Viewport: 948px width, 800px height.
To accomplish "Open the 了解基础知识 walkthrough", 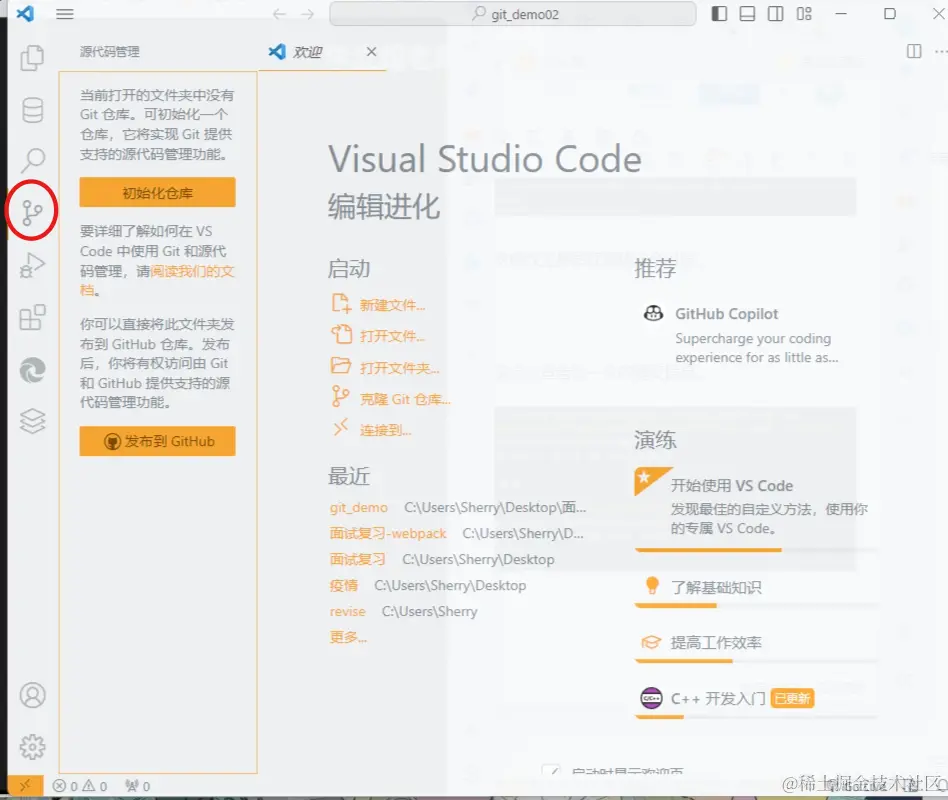I will pyautogui.click(x=756, y=589).
